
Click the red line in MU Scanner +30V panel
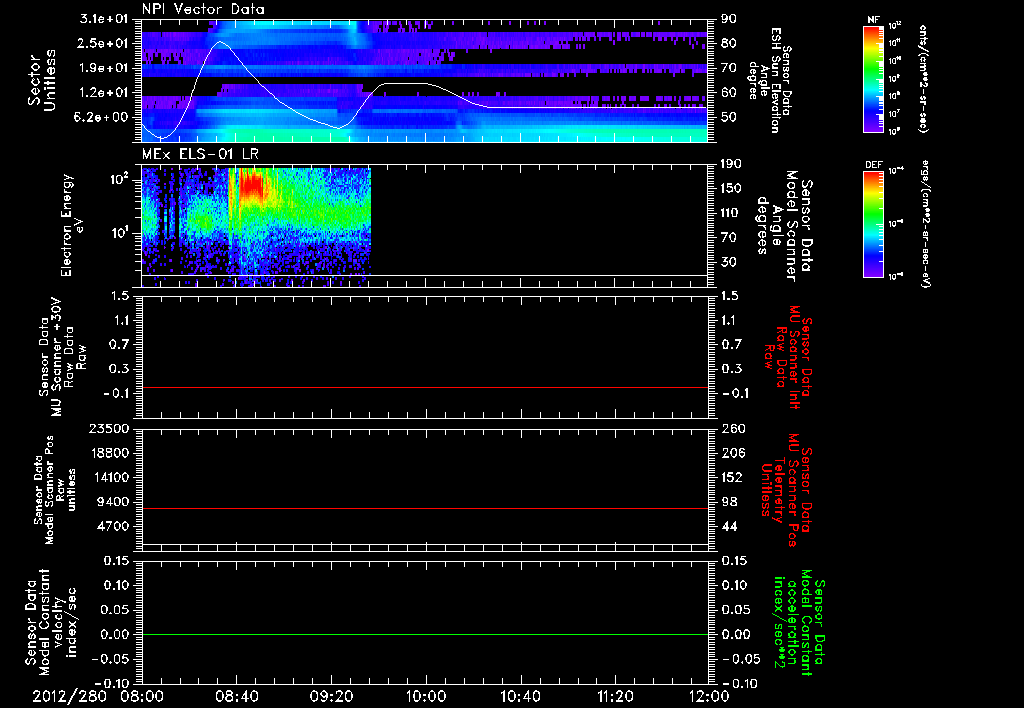[425, 387]
